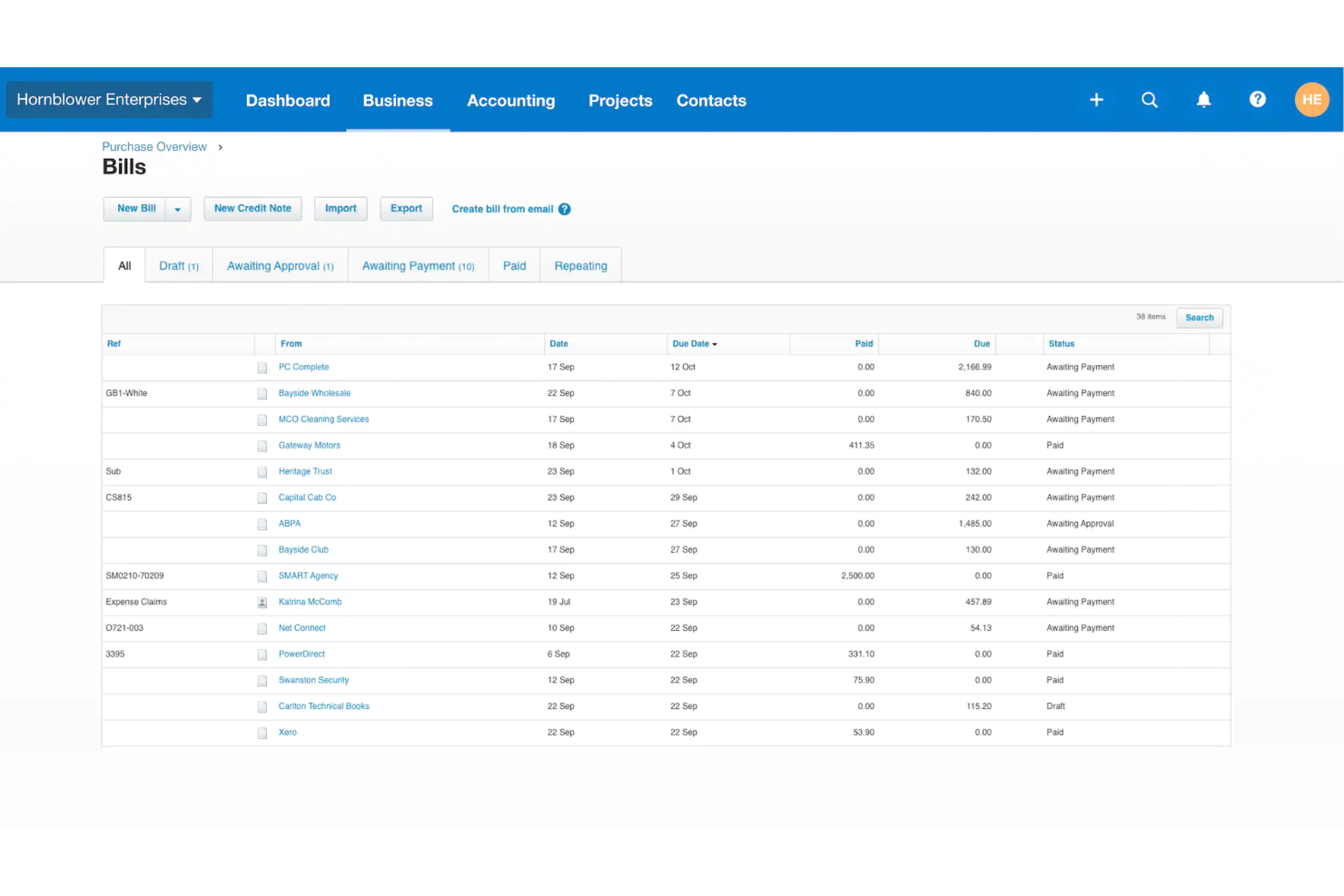Tick the Xero bill checkbox
The image size is (1344, 896).
pos(262,734)
